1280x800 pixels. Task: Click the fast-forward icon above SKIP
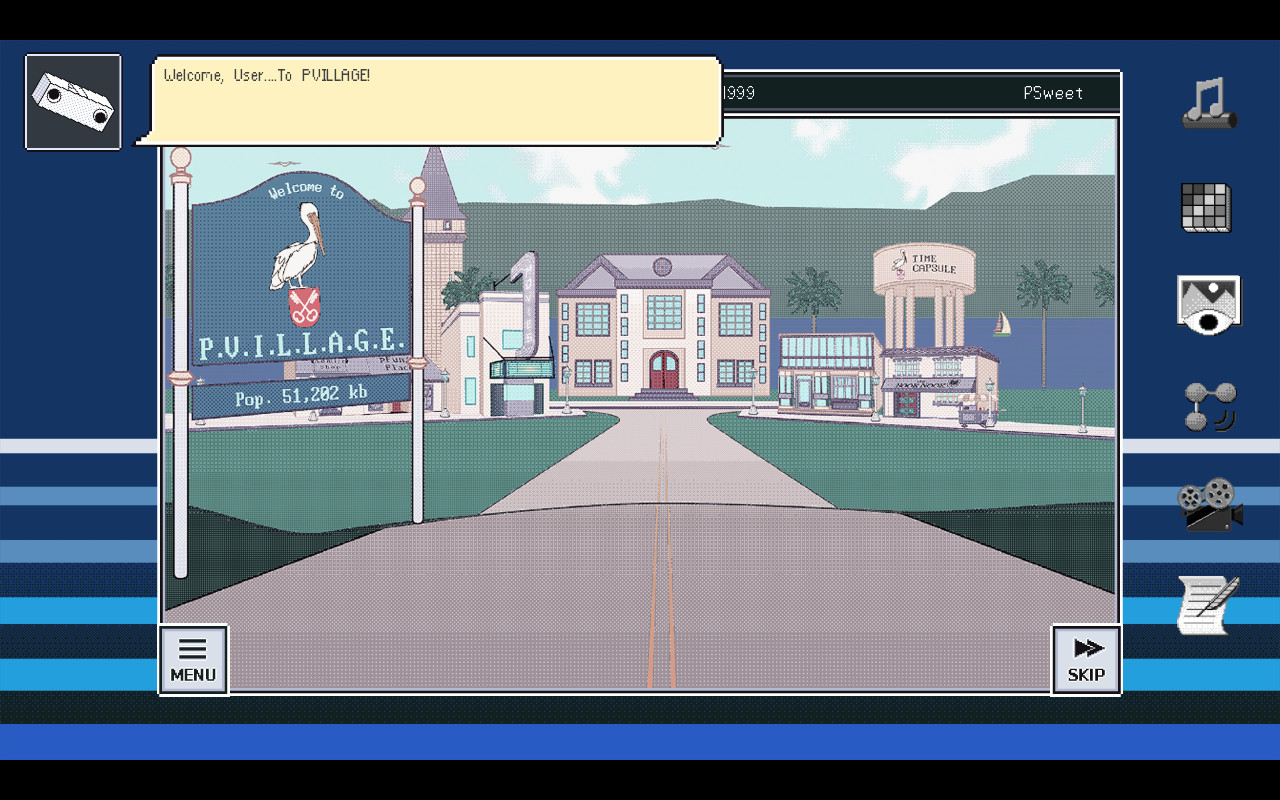[1086, 646]
